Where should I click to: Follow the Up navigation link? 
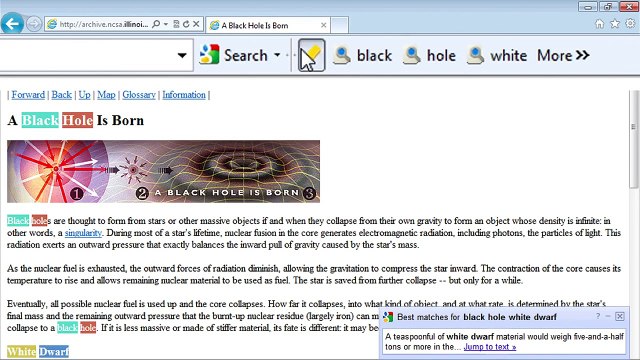click(84, 95)
